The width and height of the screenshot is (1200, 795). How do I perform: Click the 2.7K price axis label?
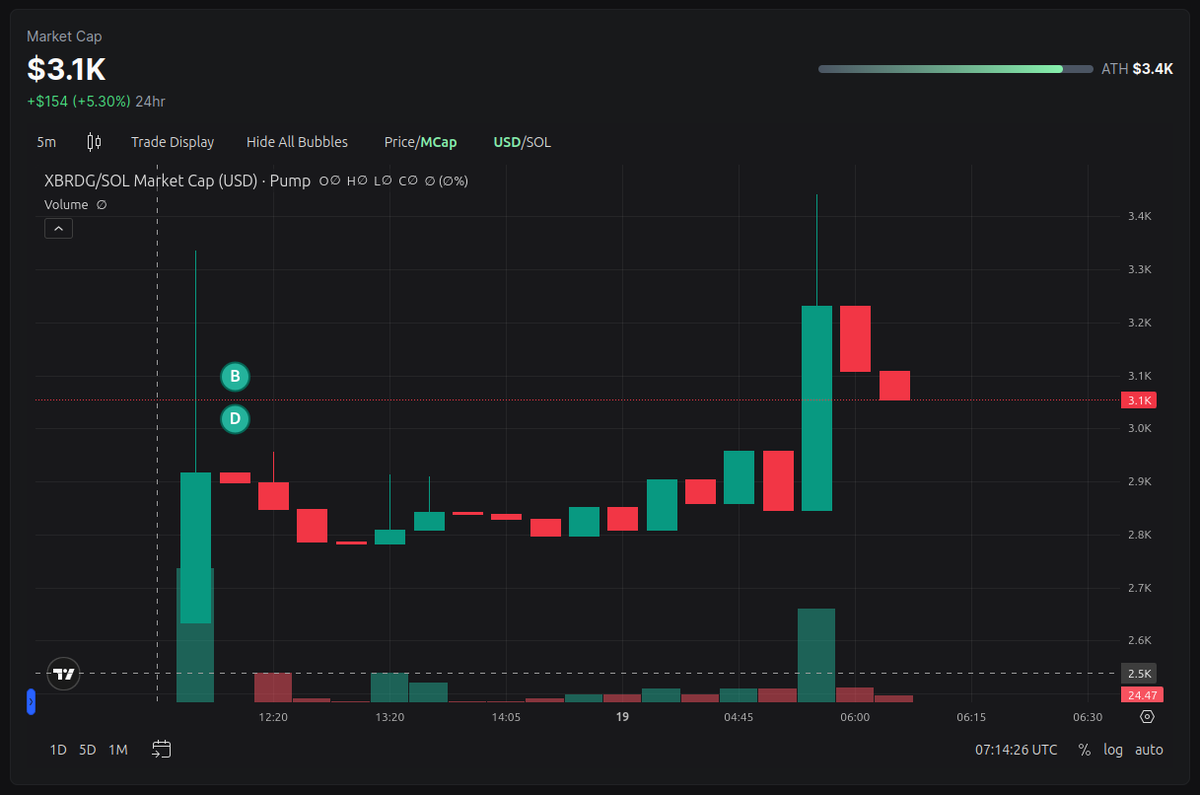[1140, 588]
